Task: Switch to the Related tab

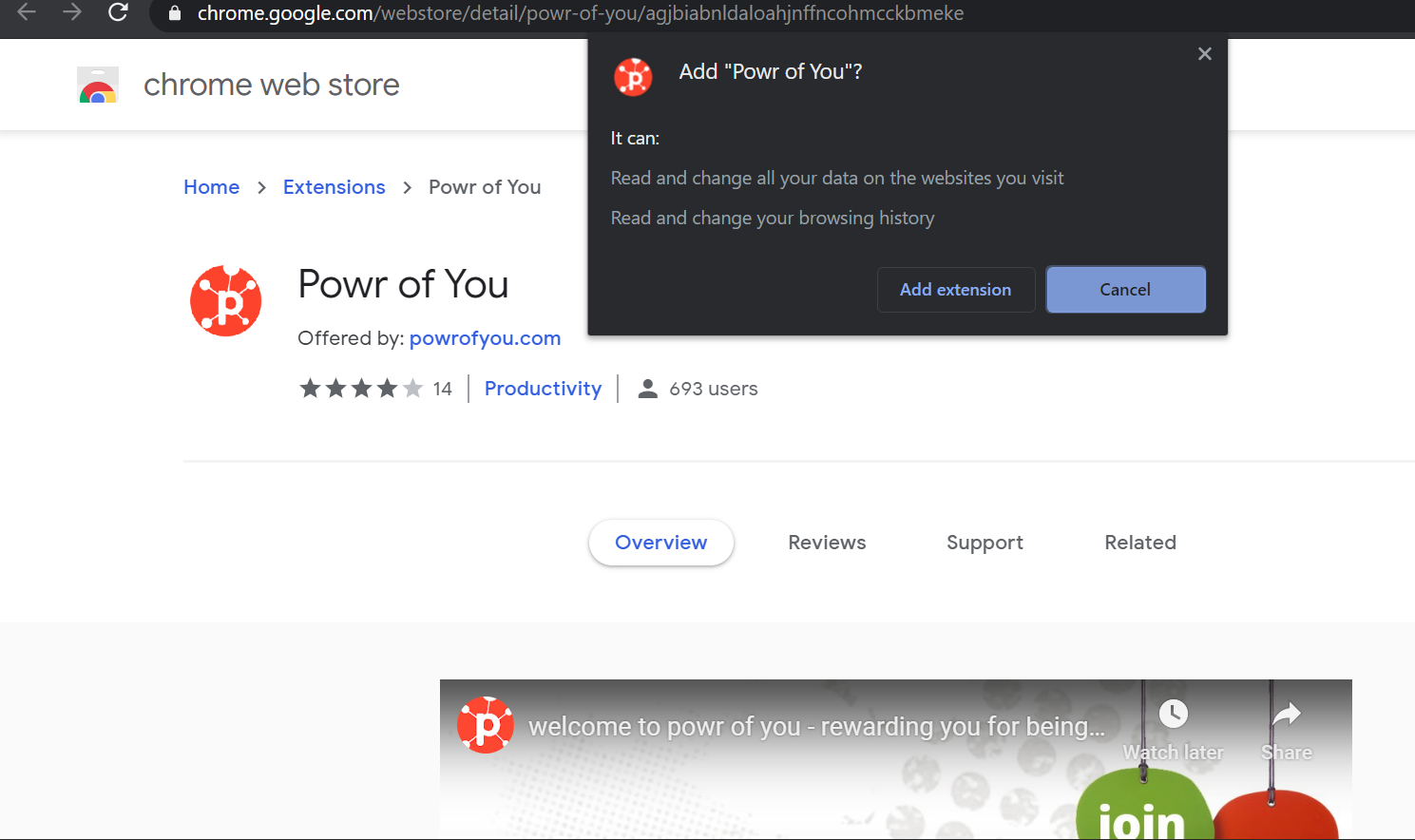Action: pyautogui.click(x=1140, y=543)
